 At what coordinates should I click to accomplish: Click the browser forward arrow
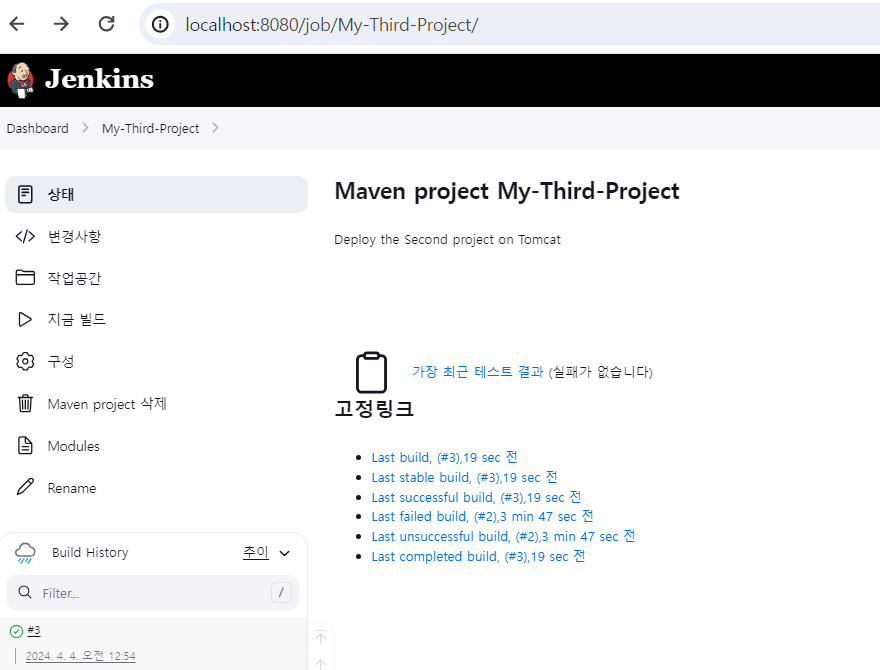(61, 24)
